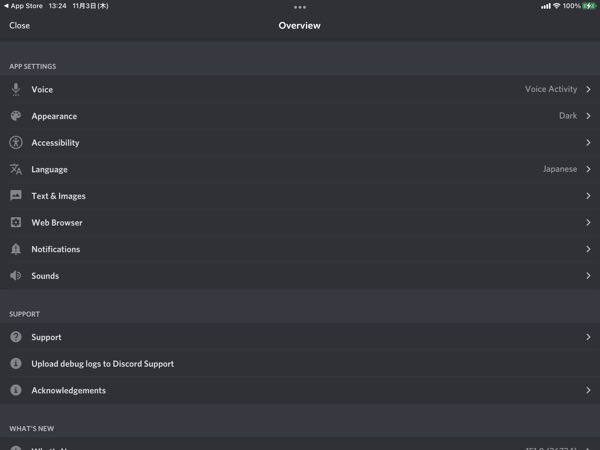
Task: Tap the Support question mark icon
Action: 16,337
